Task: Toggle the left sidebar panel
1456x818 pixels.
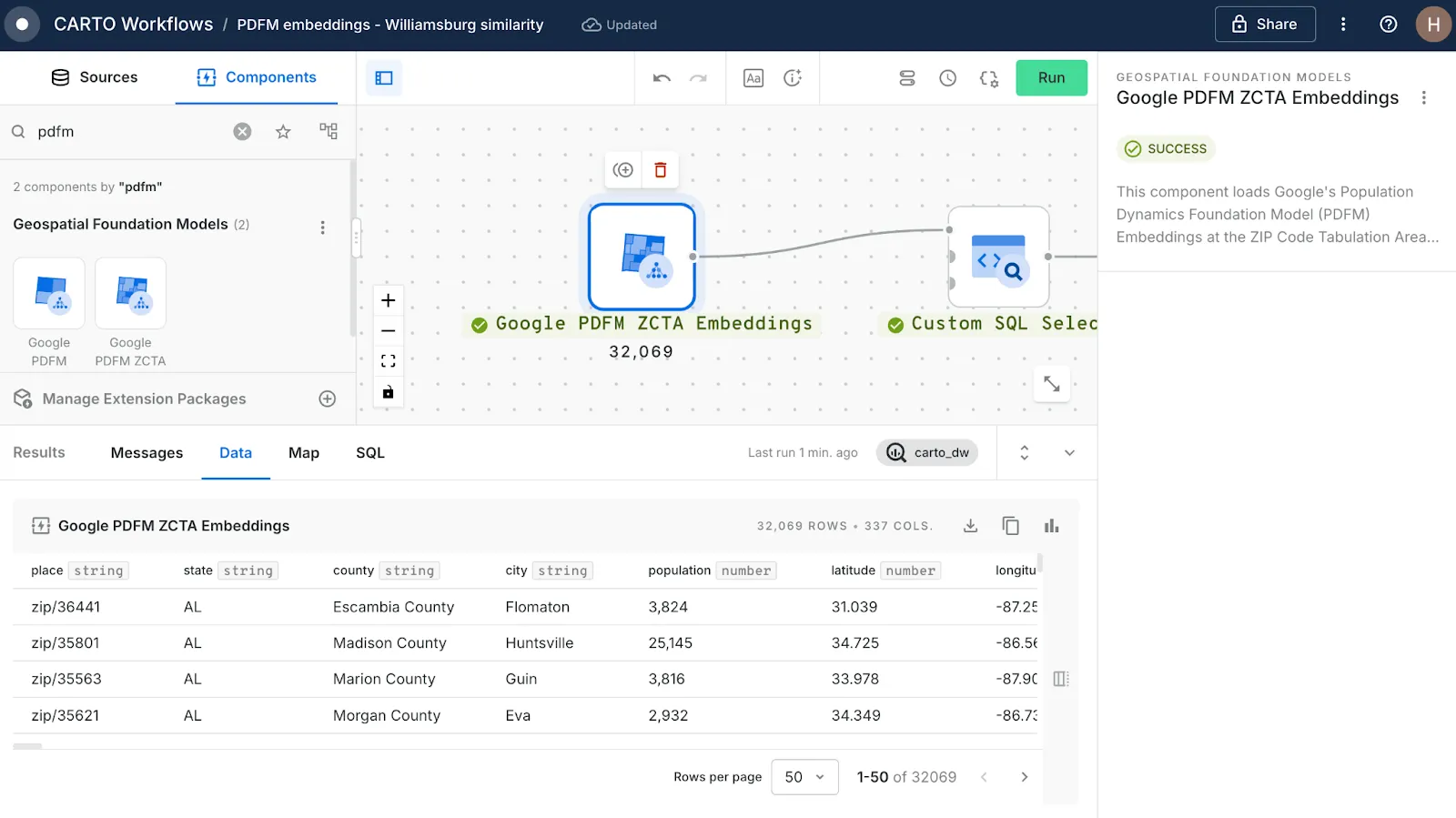Action: [384, 78]
